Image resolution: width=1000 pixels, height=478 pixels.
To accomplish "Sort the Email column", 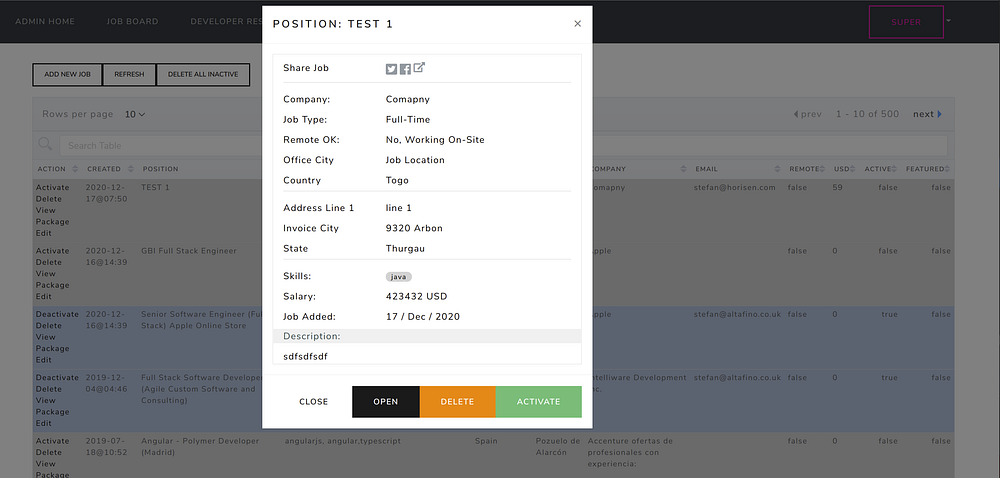I will [x=776, y=169].
